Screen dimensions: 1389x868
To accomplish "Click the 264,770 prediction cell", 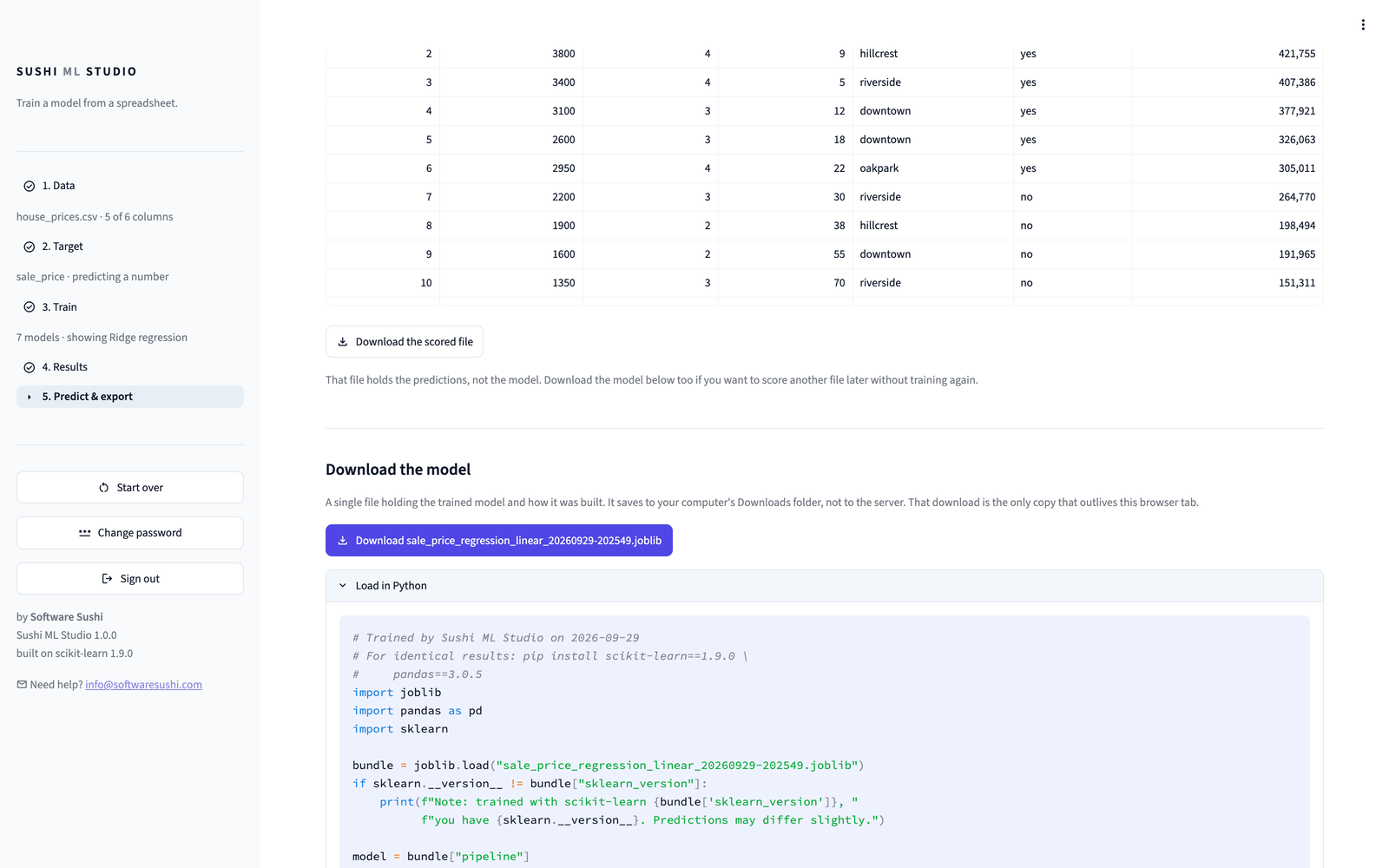I will (x=1228, y=197).
